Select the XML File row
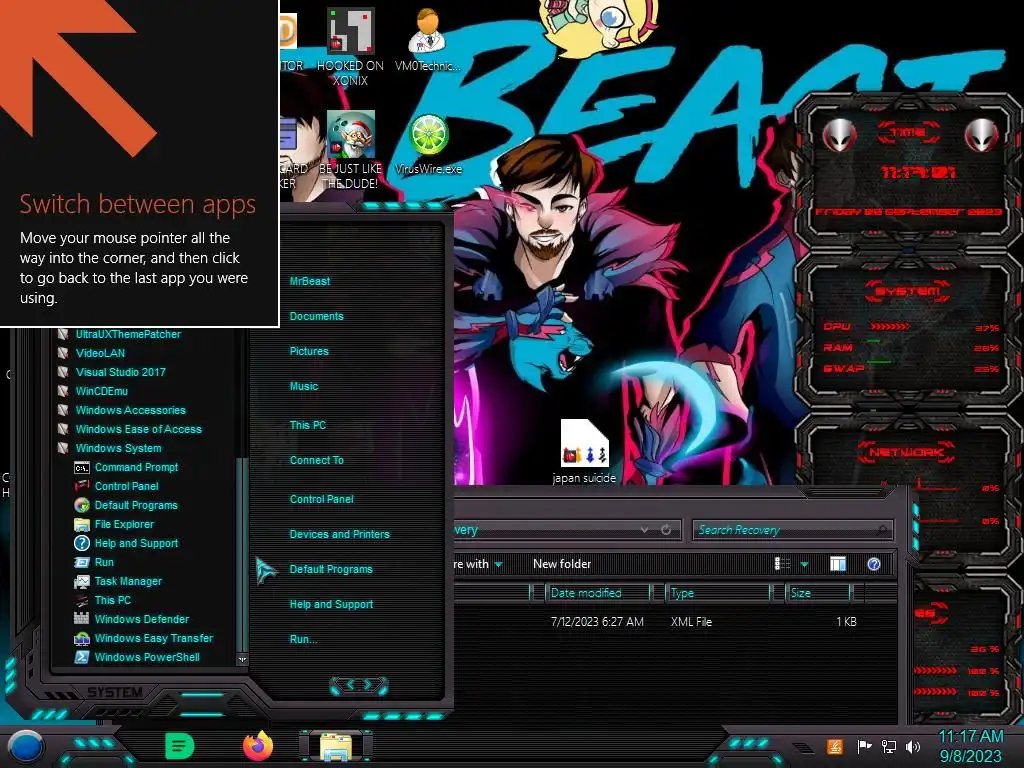 pos(676,622)
